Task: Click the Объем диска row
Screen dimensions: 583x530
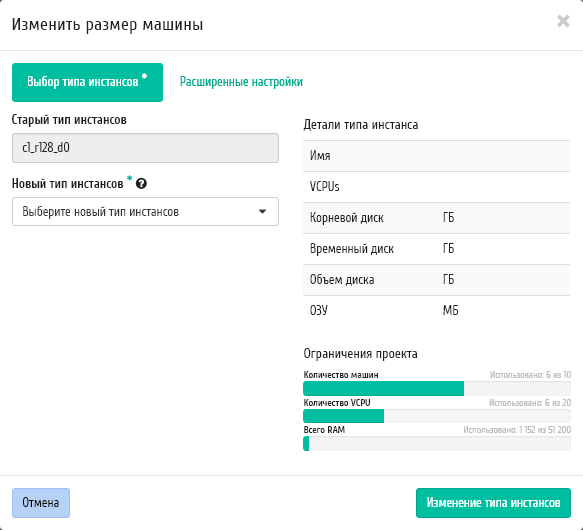Action: click(x=437, y=280)
